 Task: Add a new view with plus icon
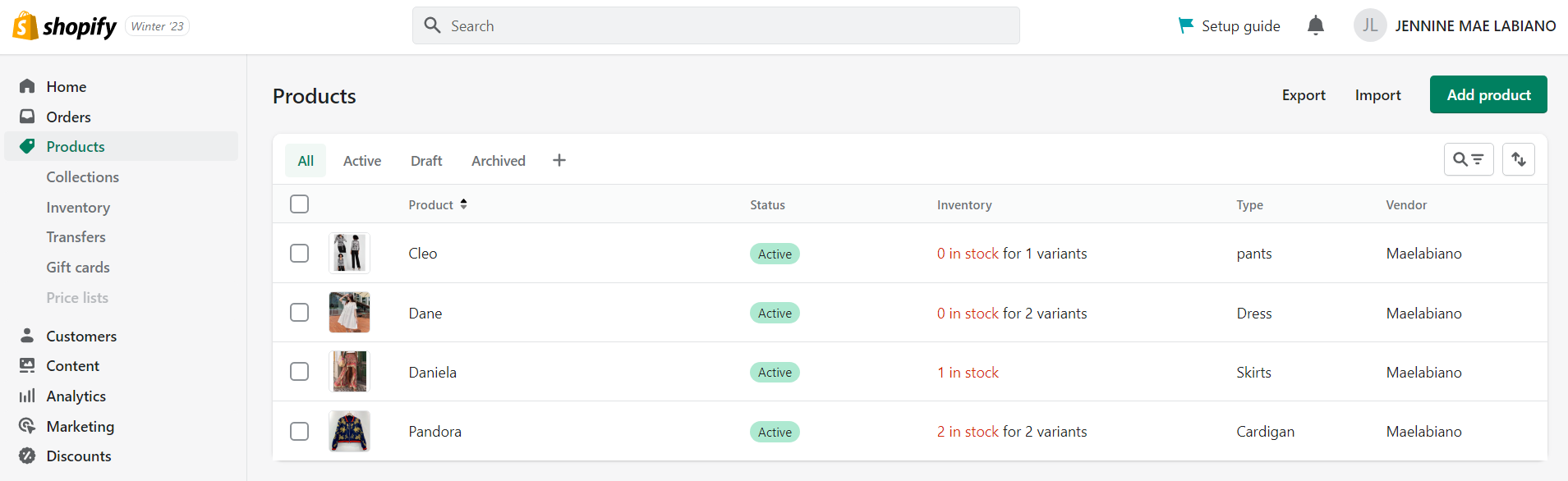click(559, 160)
